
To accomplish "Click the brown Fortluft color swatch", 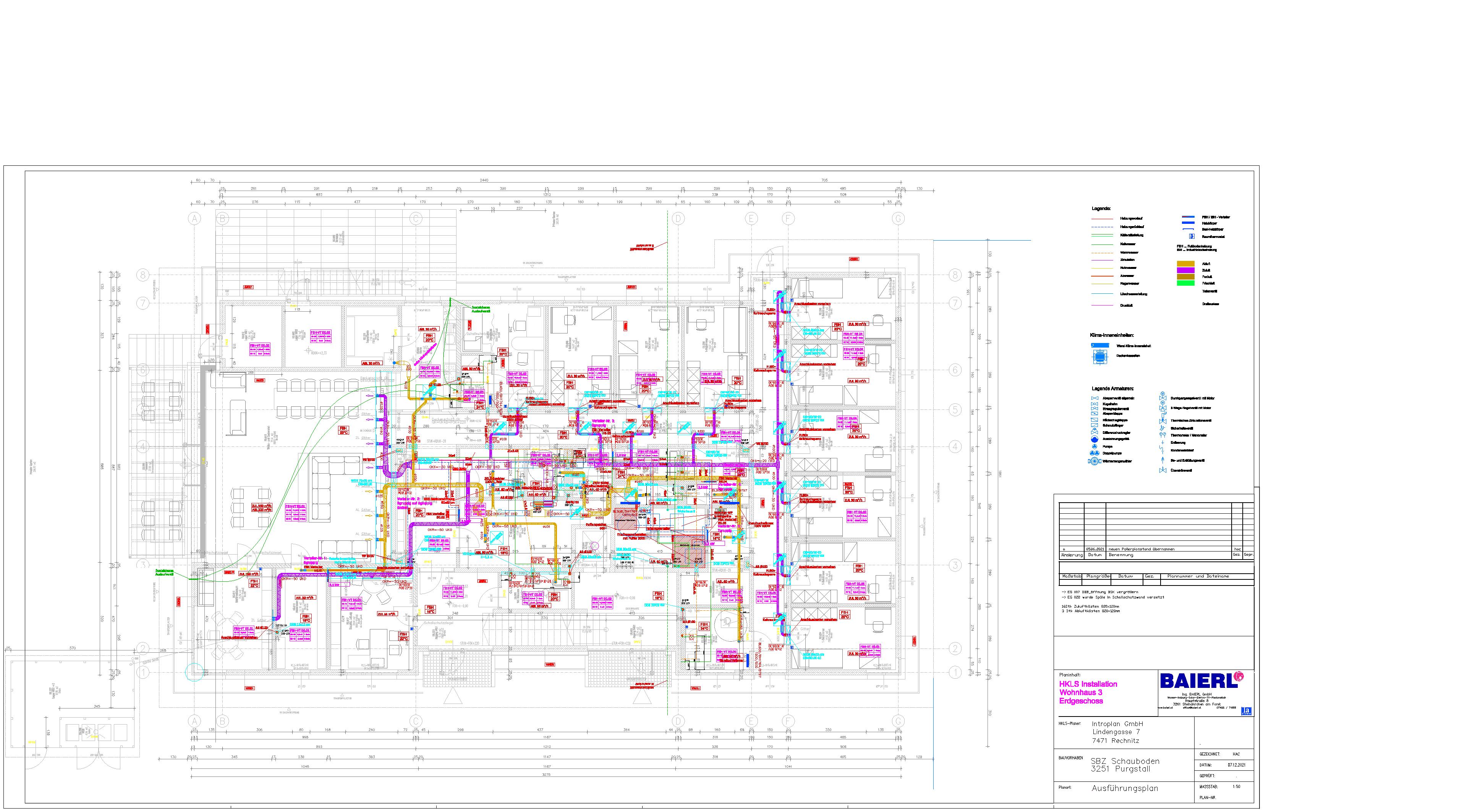I will (1185, 277).
